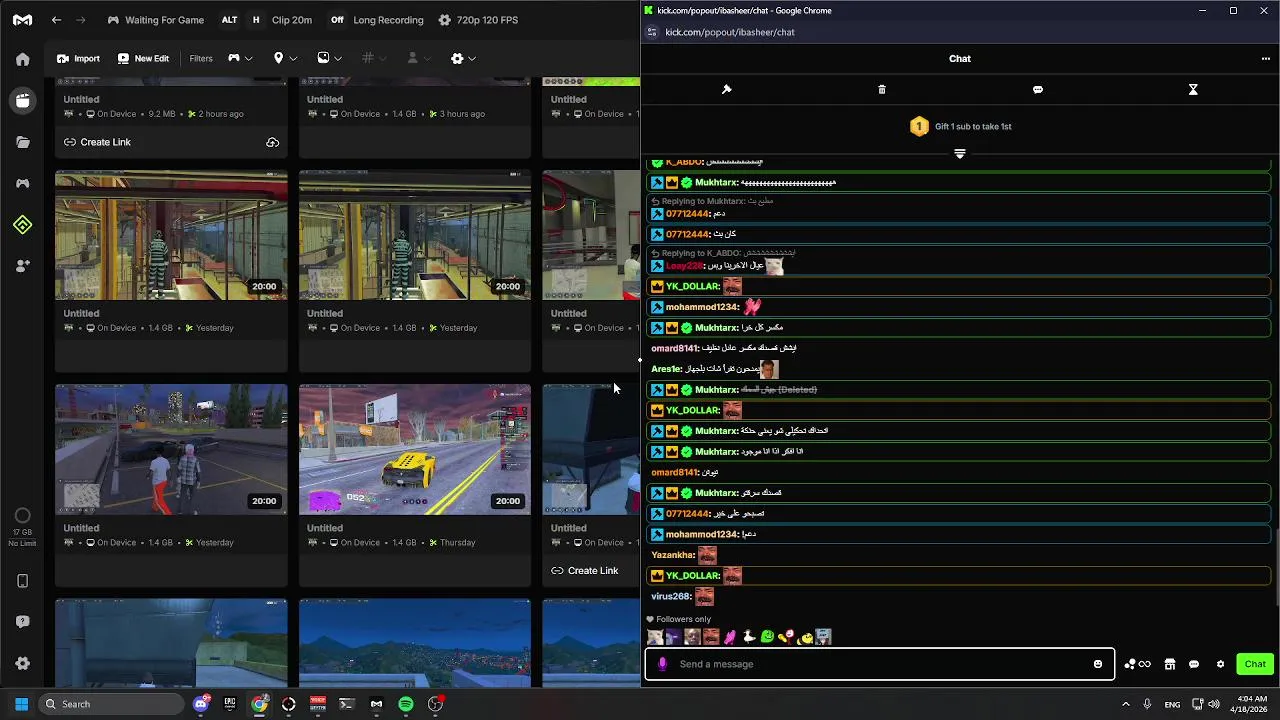Open 720p 120 FPS quality settings

click(478, 20)
